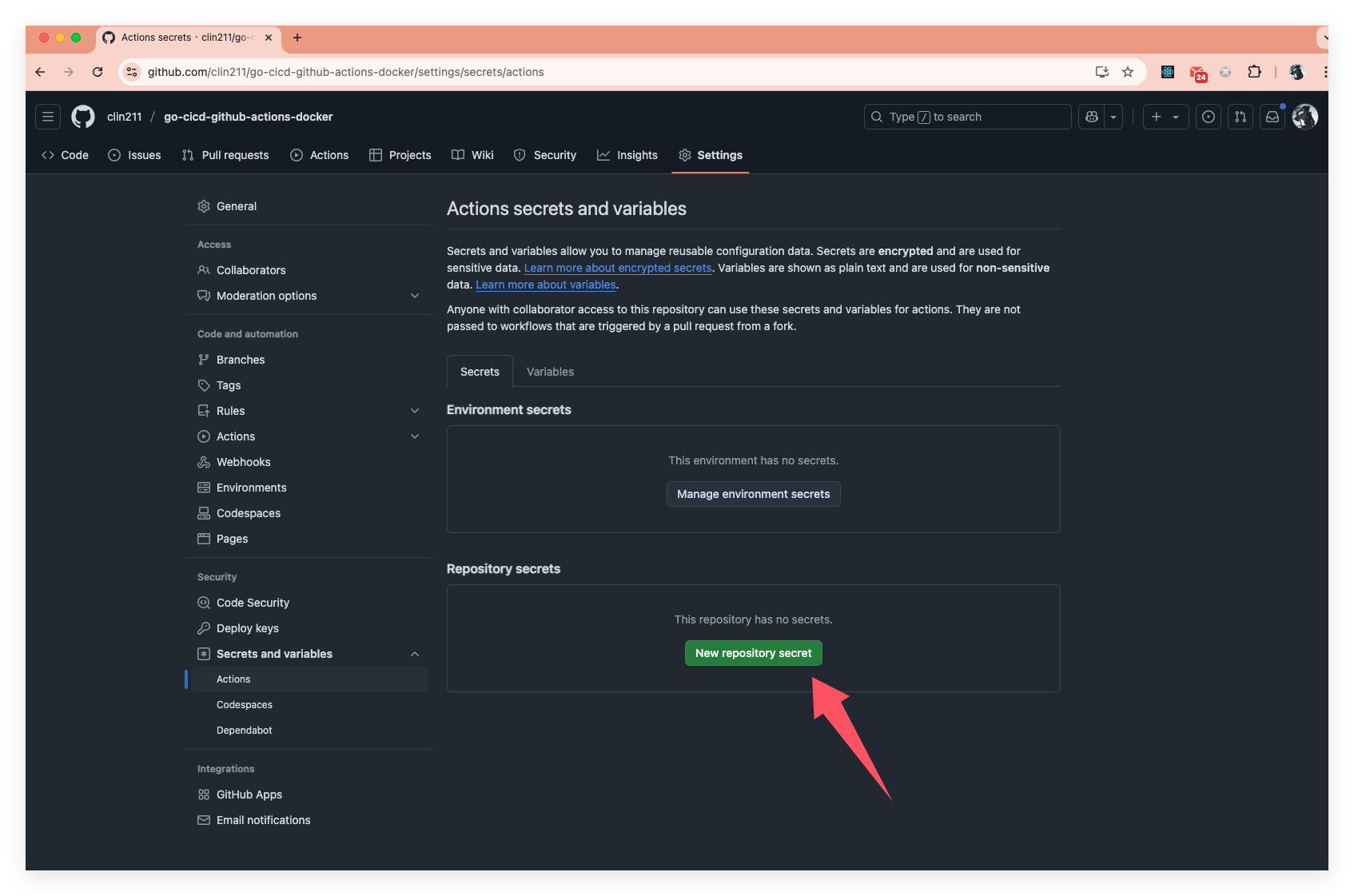Open the Pull requests repository tab
Screen dimensions: 1354x896
tap(225, 155)
